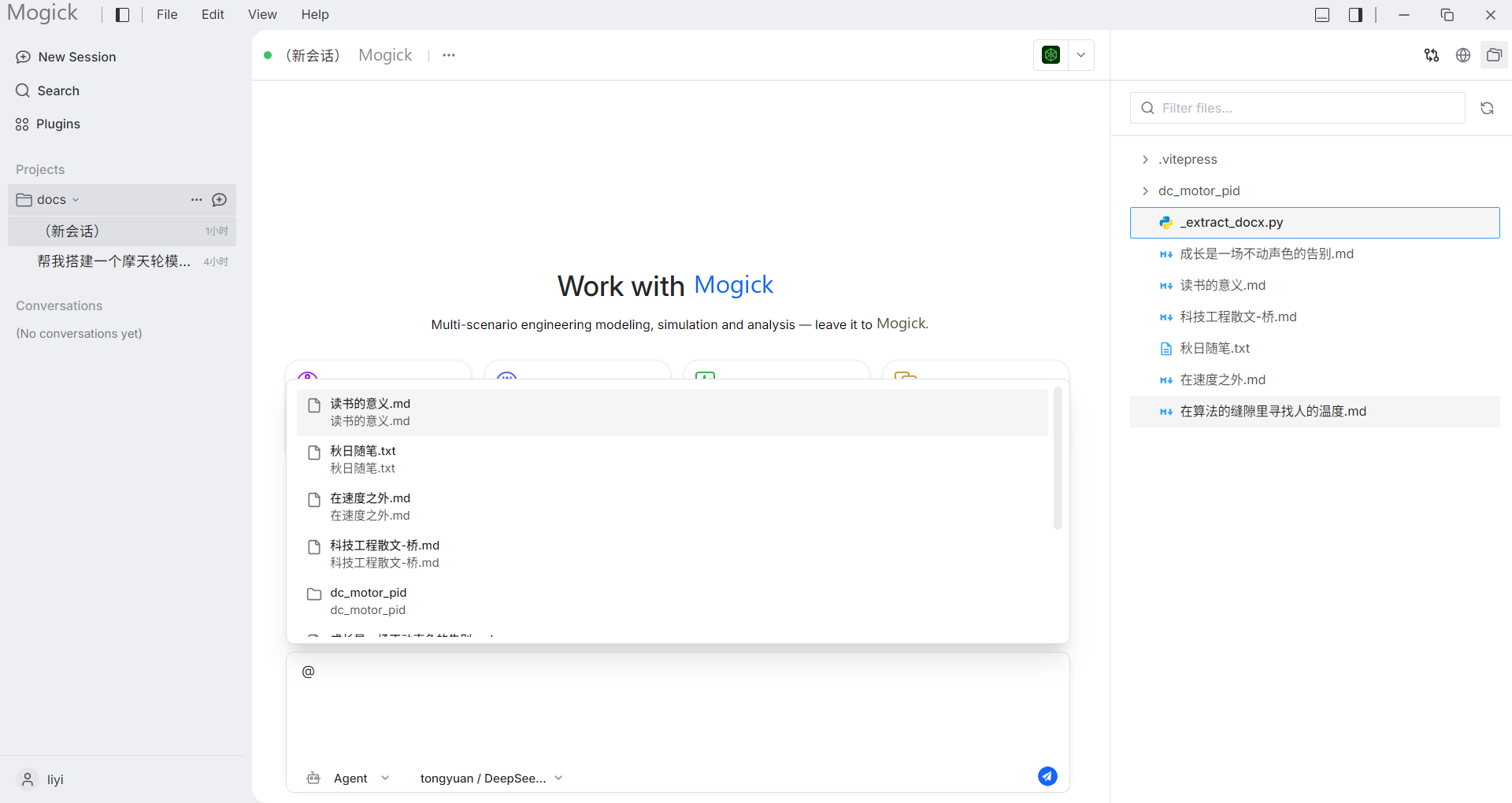The height and width of the screenshot is (803, 1512).
Task: Click the docs folder icon
Action: tap(24, 200)
